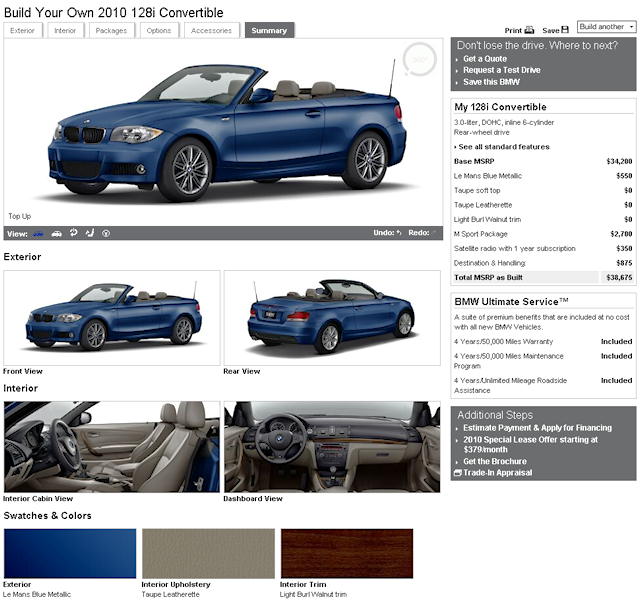Image resolution: width=642 pixels, height=605 pixels.
Task: Click the $38,675 total price value
Action: tap(619, 278)
